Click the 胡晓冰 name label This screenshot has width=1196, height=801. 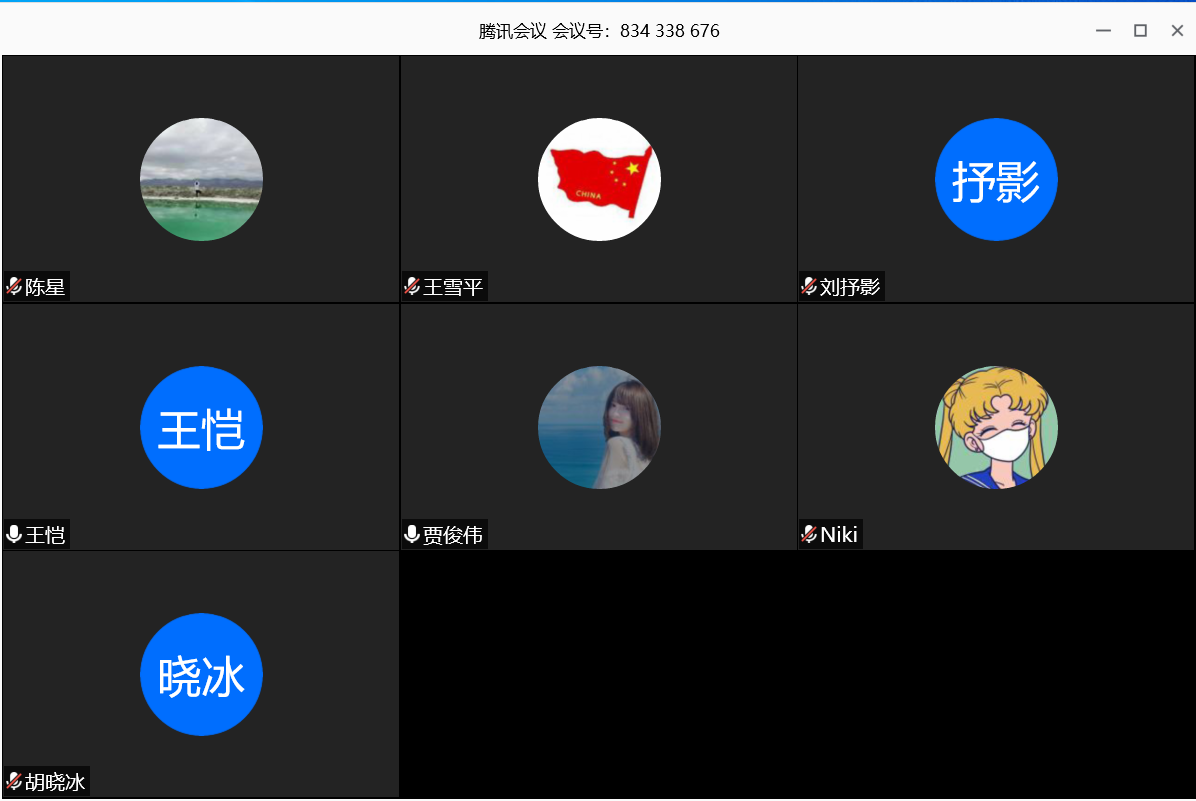pyautogui.click(x=56, y=782)
